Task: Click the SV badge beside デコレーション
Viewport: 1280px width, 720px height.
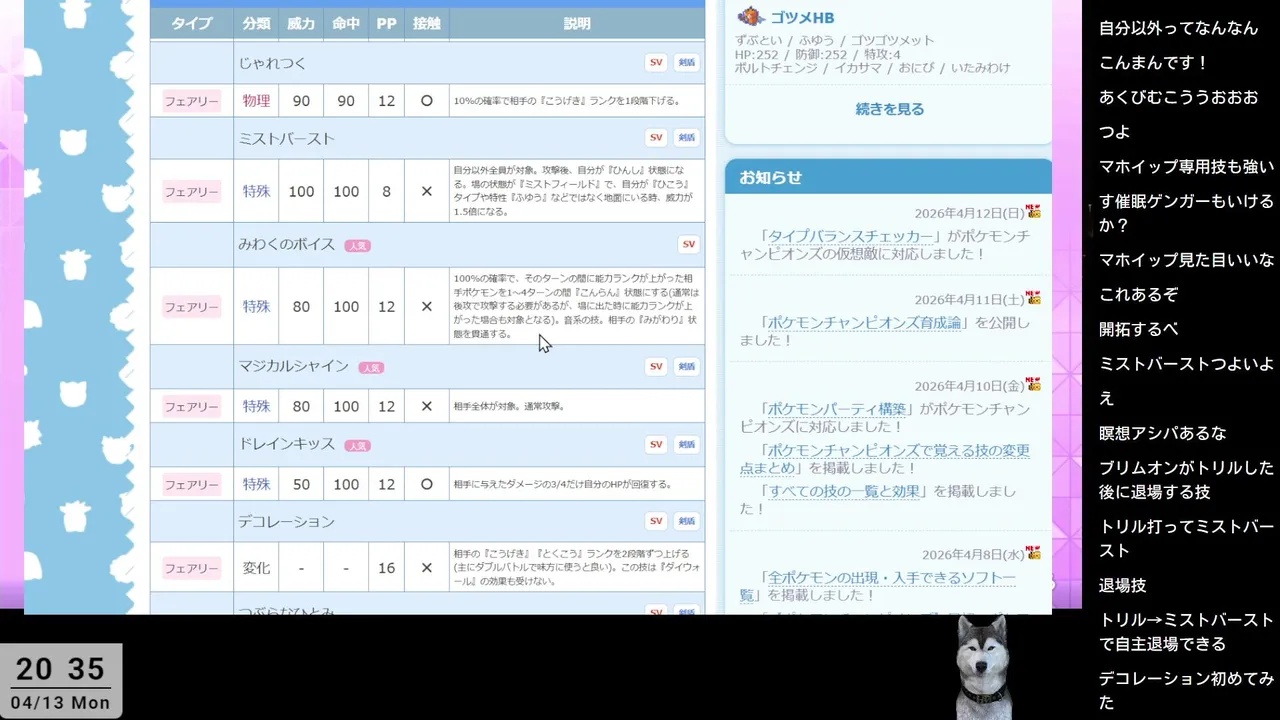Action: point(656,521)
